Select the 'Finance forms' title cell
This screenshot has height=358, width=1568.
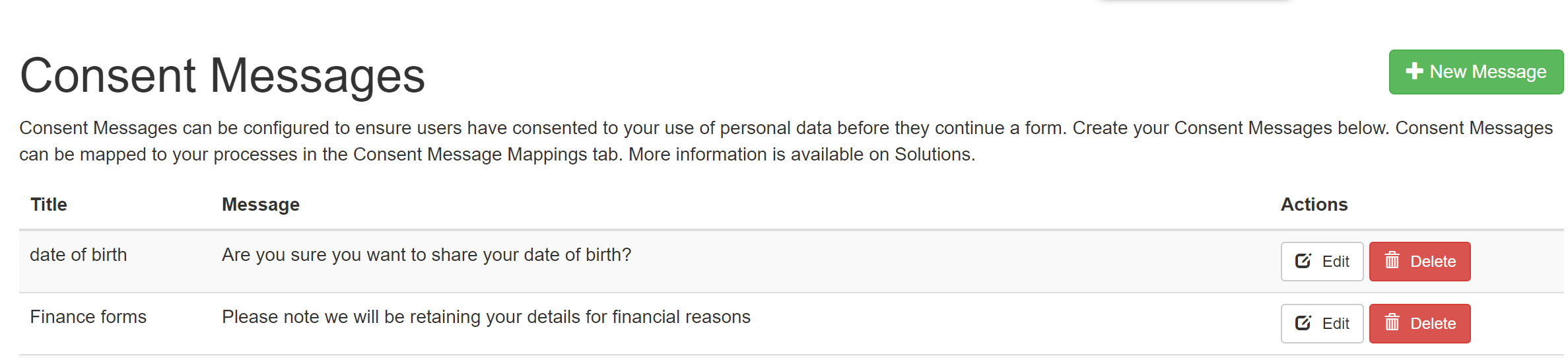pyautogui.click(x=88, y=317)
